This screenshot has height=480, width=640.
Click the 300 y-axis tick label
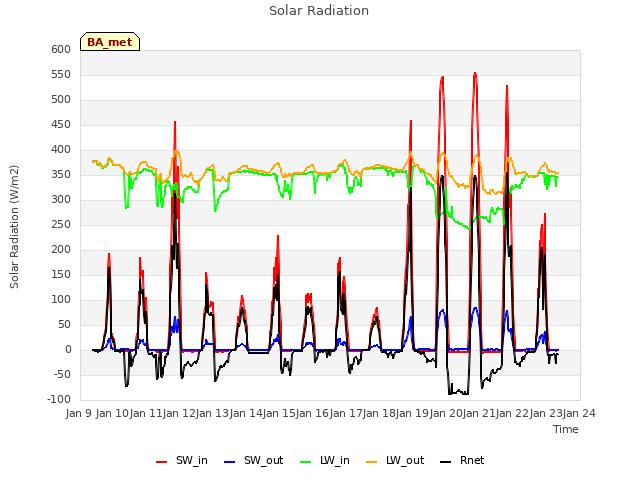point(61,200)
